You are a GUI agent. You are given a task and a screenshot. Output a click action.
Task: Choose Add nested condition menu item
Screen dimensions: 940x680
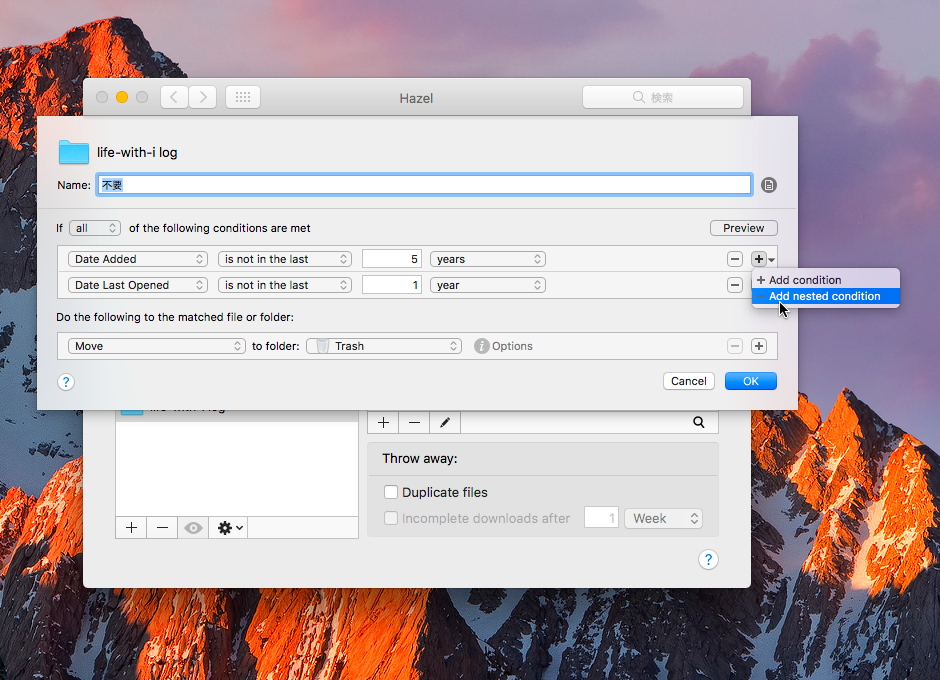826,296
